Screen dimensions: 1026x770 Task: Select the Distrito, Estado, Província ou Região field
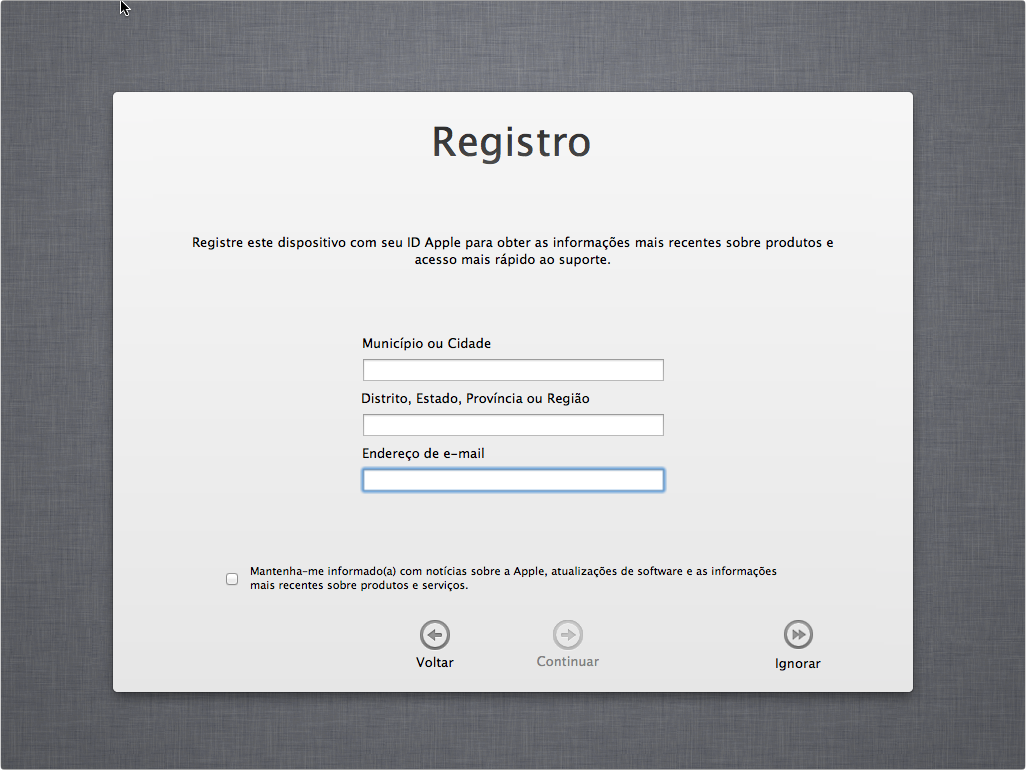[513, 426]
